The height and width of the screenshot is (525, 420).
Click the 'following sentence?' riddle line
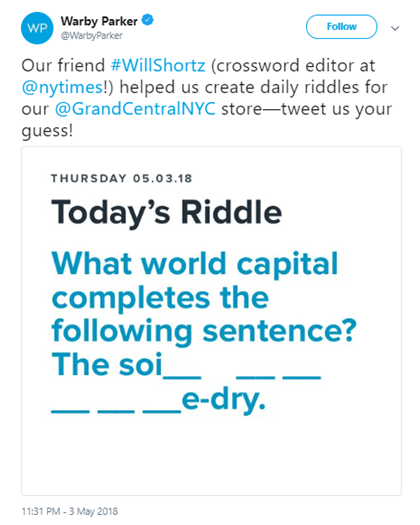coord(204,331)
